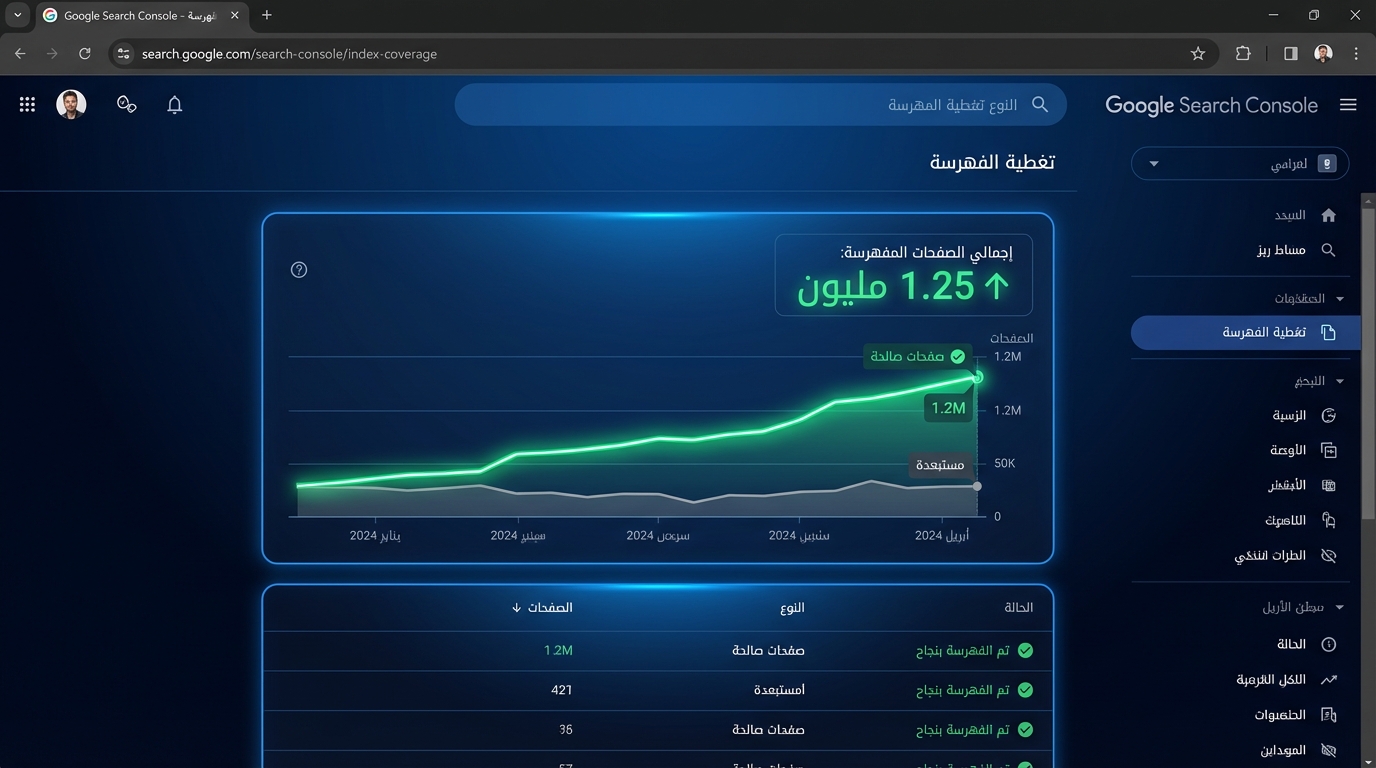1376x768 pixels.
Task: Click the user settings icon beside the avatar
Action: click(x=126, y=105)
